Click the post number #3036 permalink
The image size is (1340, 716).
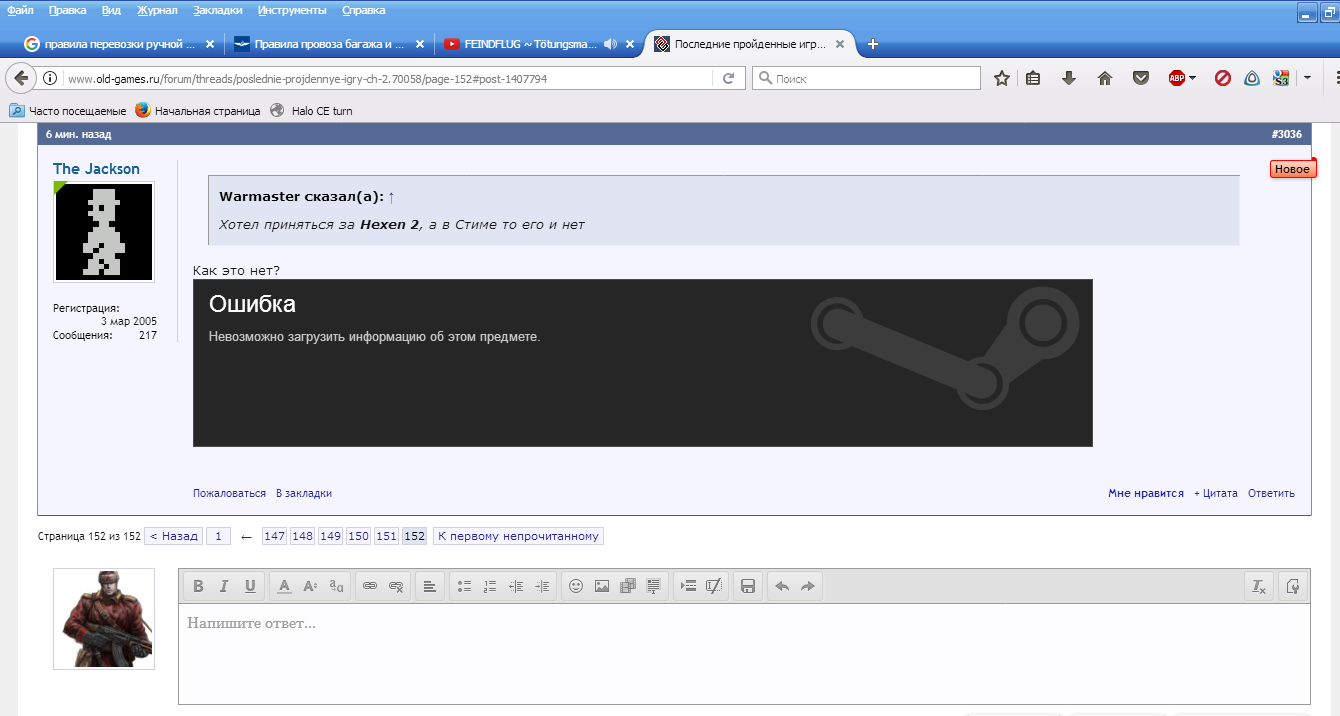(1286, 134)
